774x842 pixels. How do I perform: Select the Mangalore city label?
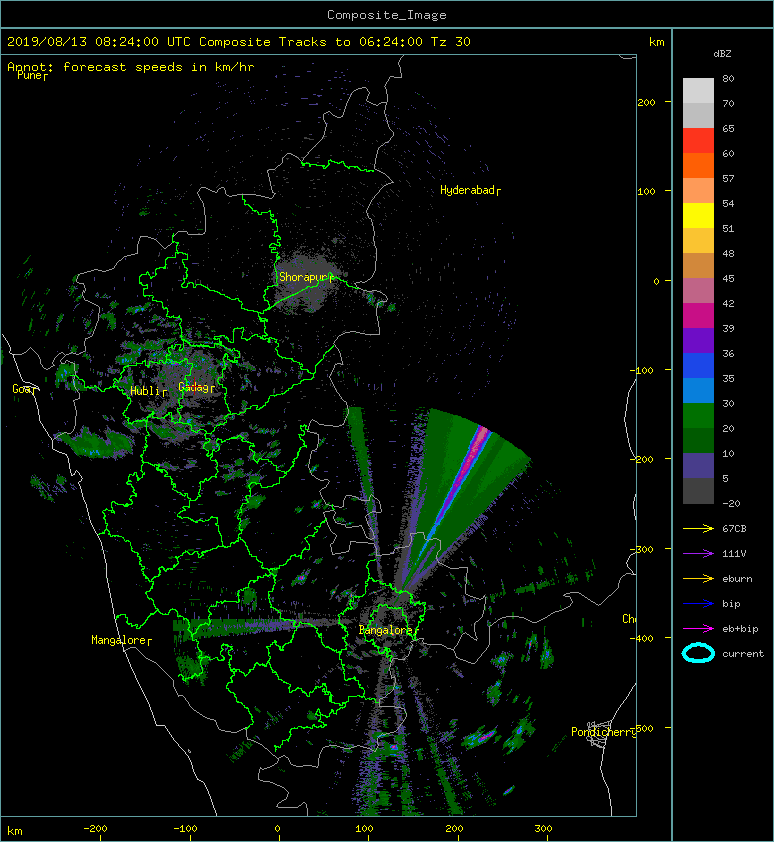[x=121, y=640]
